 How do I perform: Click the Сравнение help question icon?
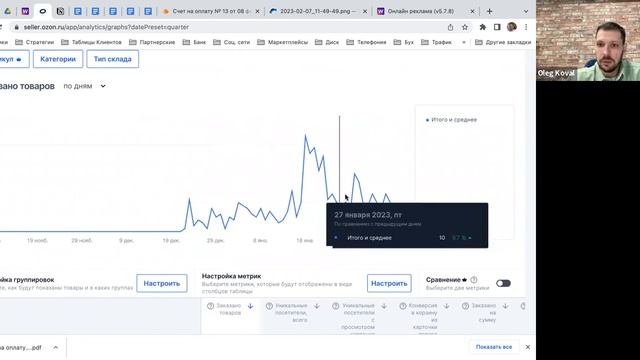click(x=474, y=280)
